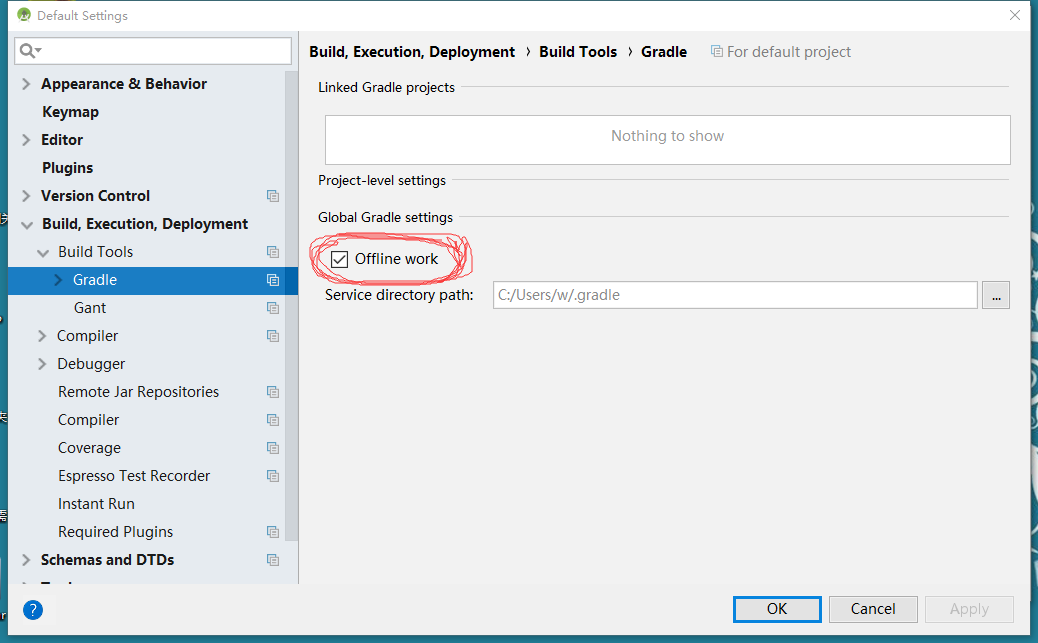Image resolution: width=1038 pixels, height=643 pixels.
Task: Click the Linked Gradle projects list box
Action: [667, 140]
